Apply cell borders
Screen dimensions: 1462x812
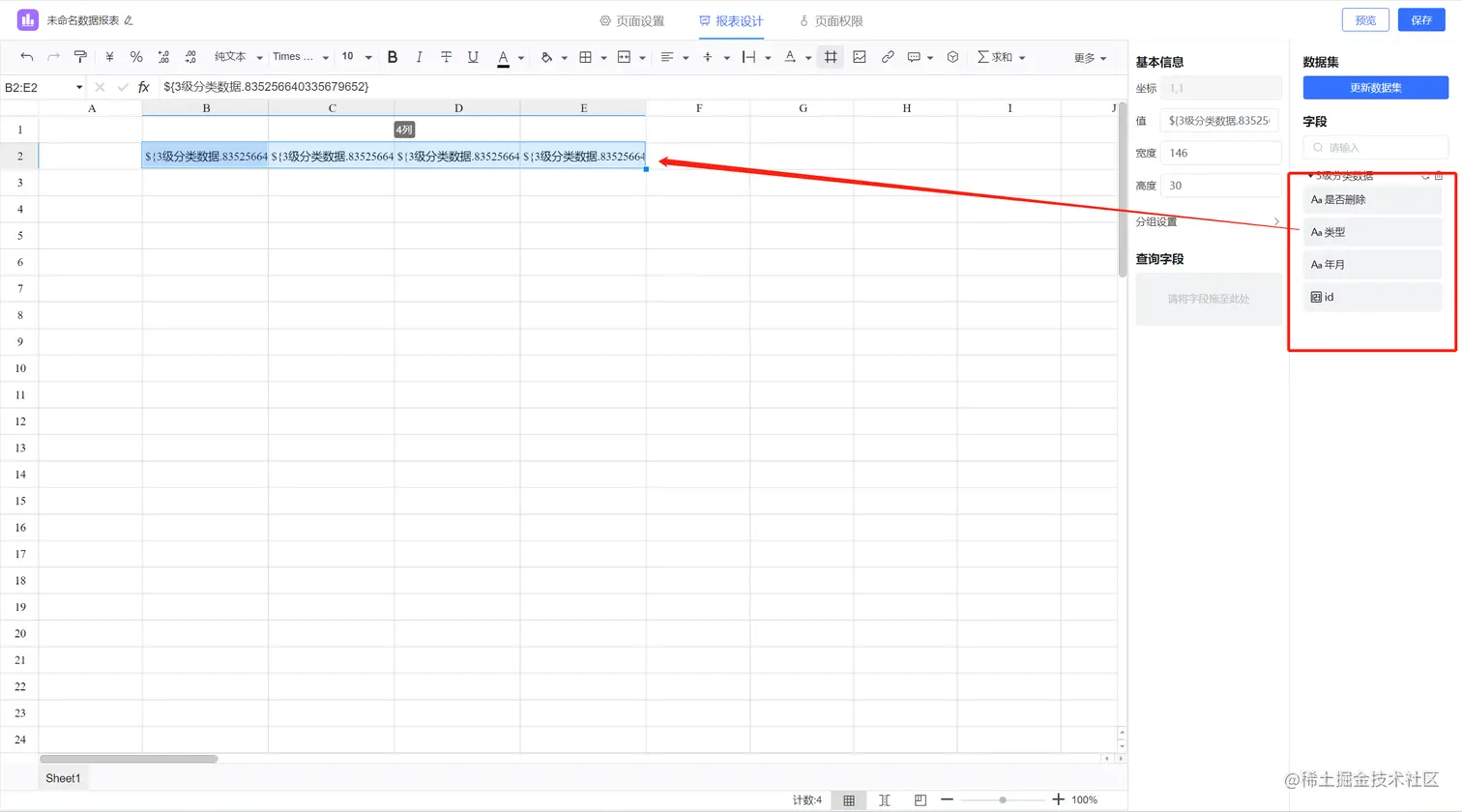click(x=585, y=57)
